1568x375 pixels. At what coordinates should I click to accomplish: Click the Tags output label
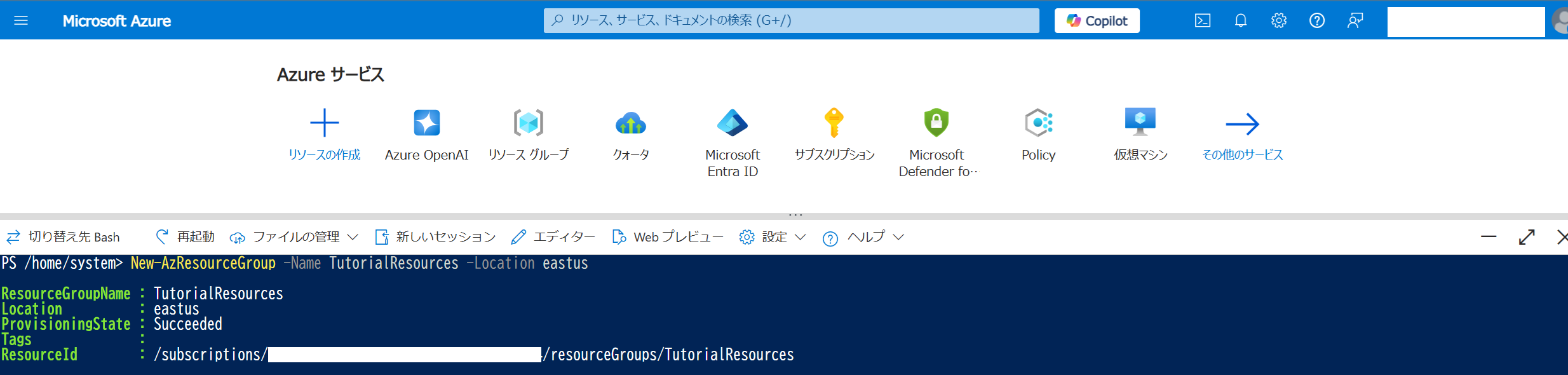(x=17, y=339)
